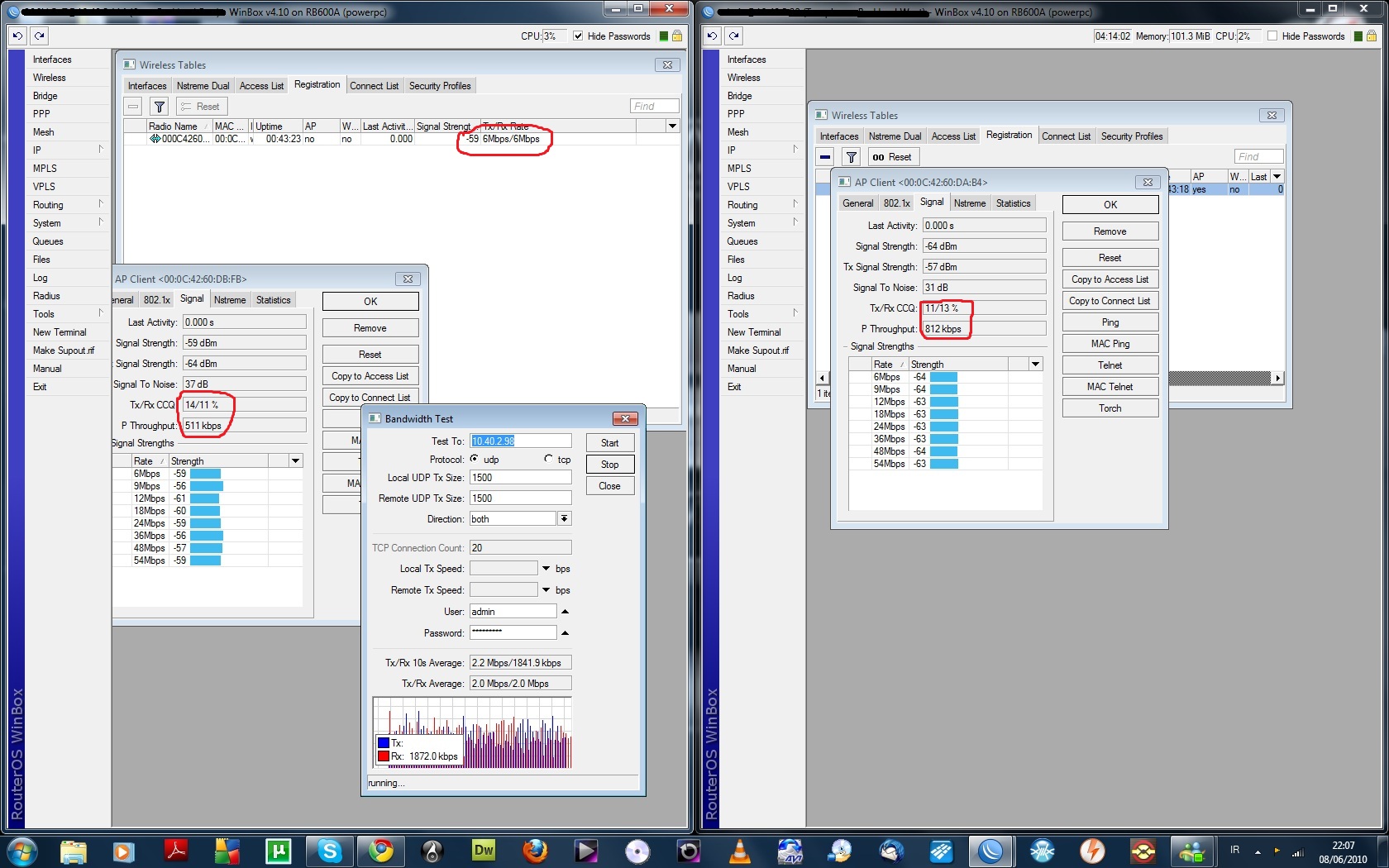This screenshot has width=1389, height=868.
Task: Launch Firefox from the taskbar
Action: click(535, 850)
